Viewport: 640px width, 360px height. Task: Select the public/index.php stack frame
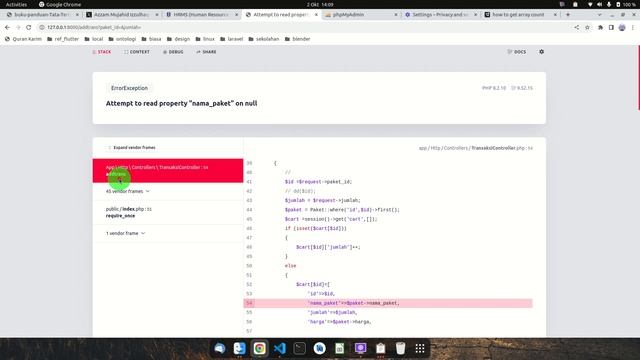point(168,212)
